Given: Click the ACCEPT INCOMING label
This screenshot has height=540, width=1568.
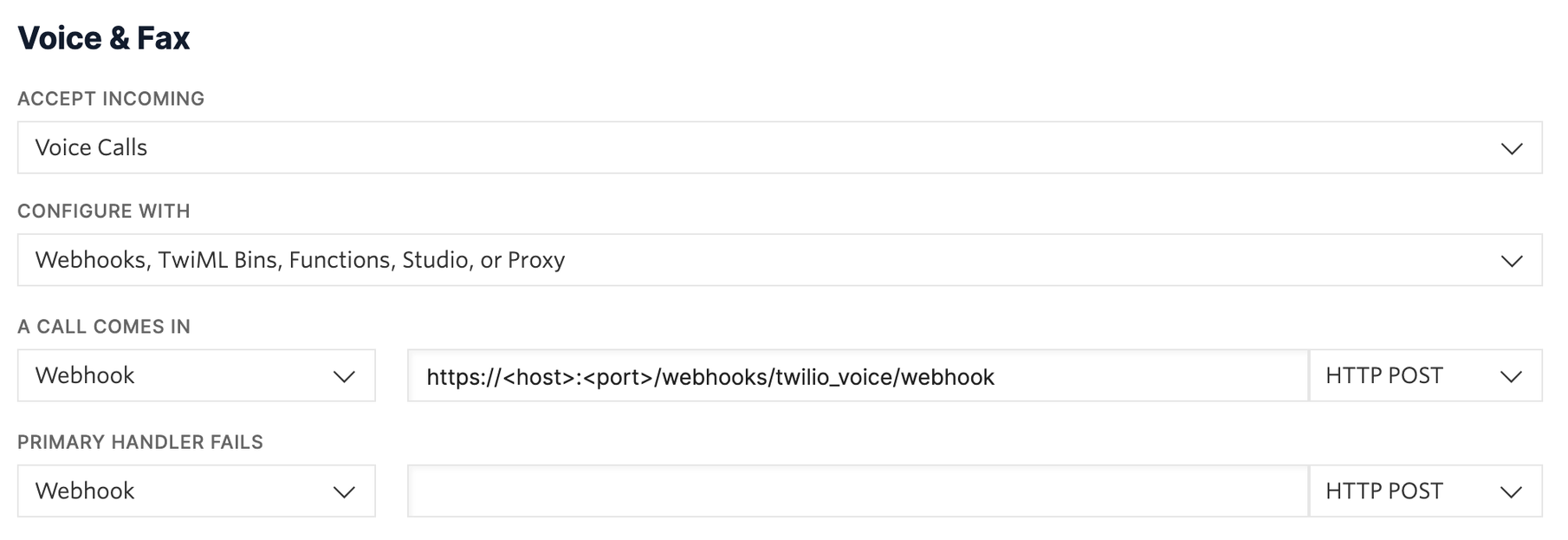Looking at the screenshot, I should click(111, 99).
